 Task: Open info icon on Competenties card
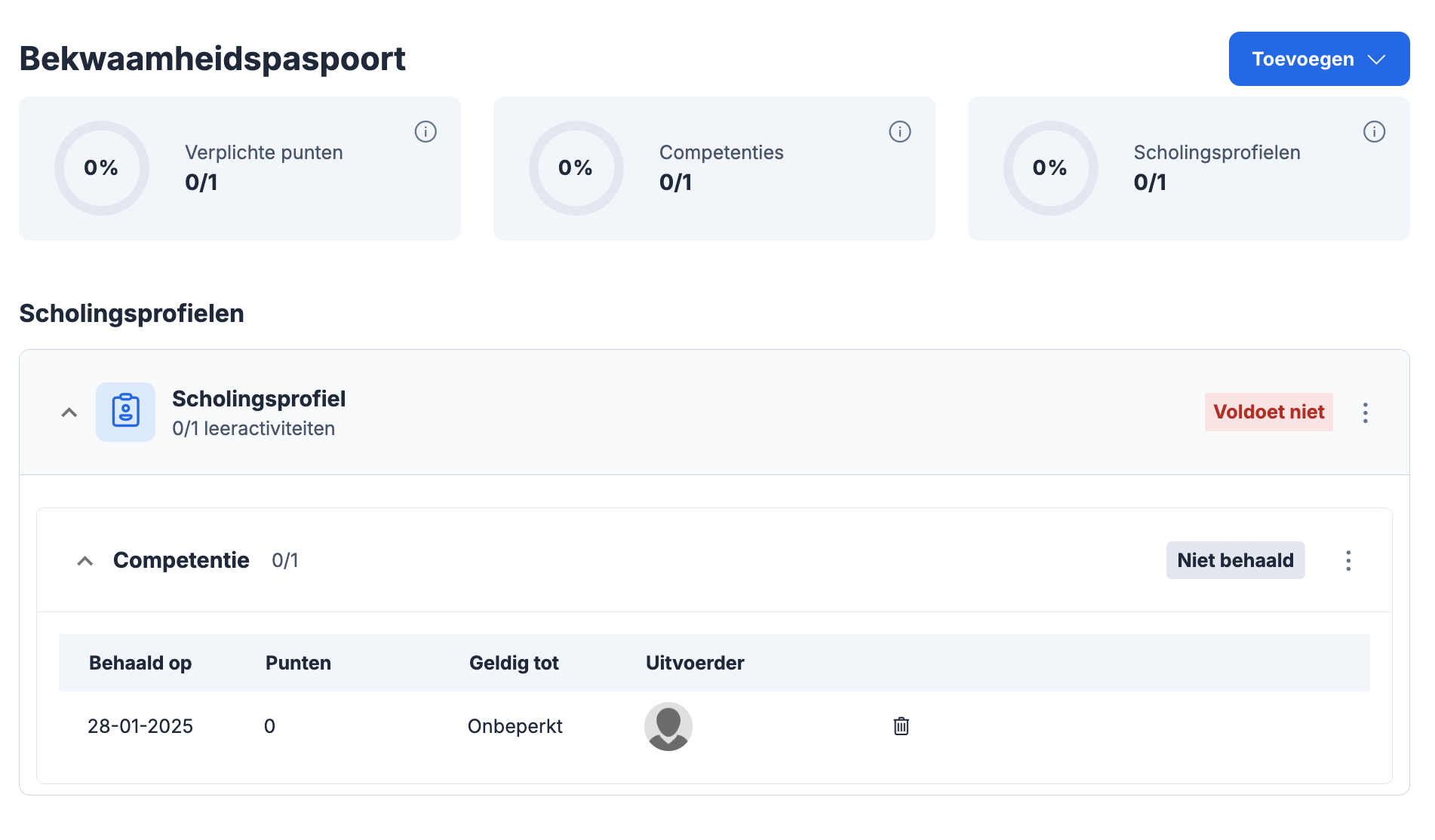coord(899,132)
